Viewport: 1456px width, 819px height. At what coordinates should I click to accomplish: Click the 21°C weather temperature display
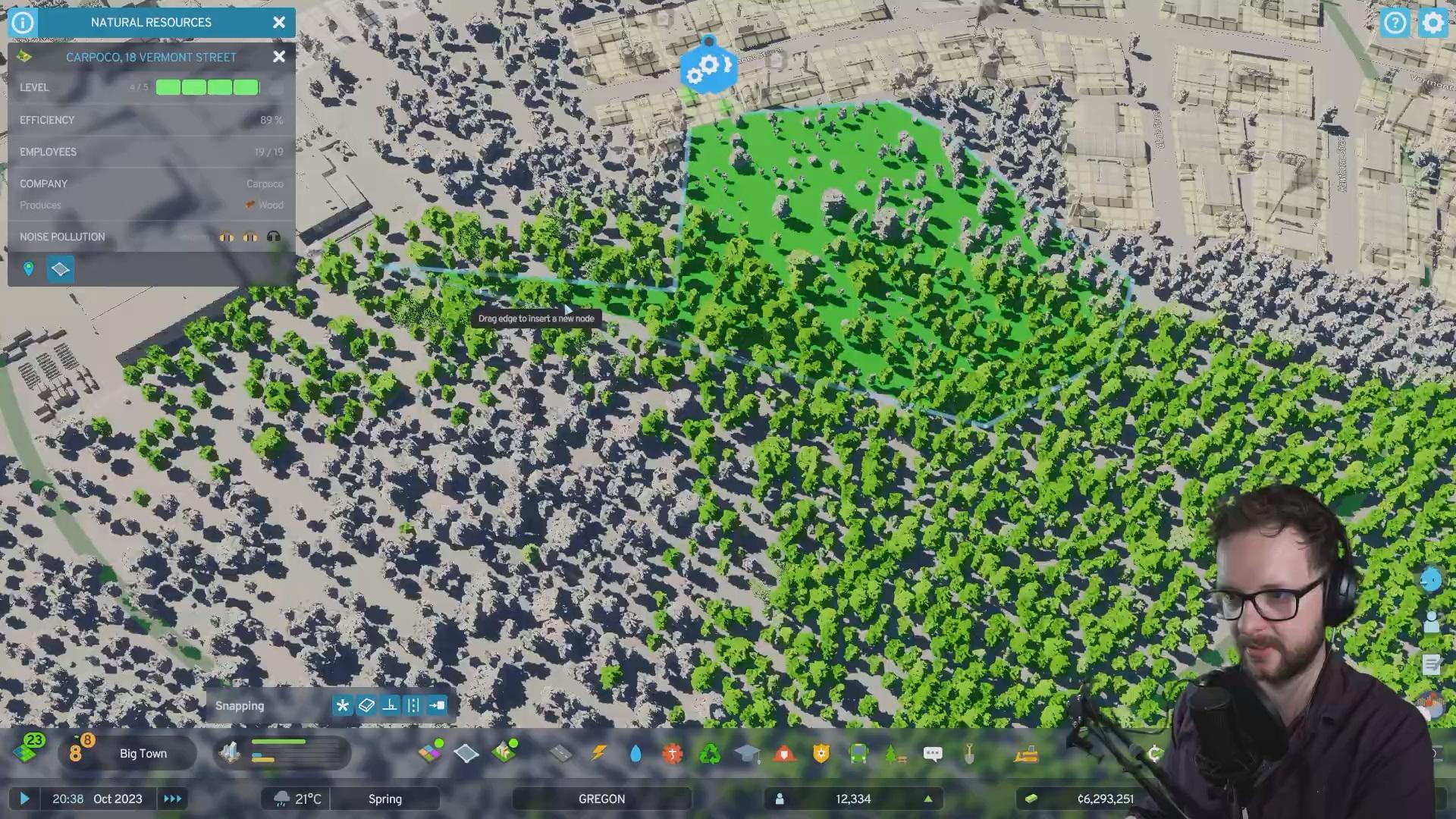297,799
